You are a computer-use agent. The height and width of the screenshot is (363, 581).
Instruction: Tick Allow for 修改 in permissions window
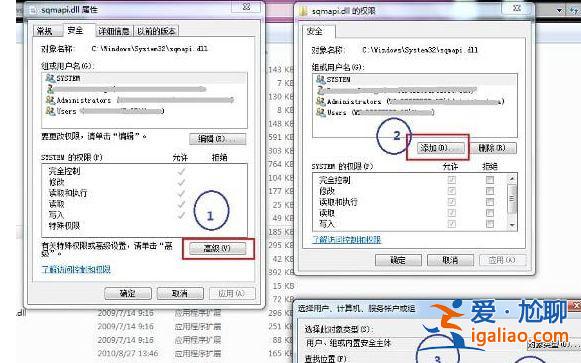pyautogui.click(x=451, y=191)
